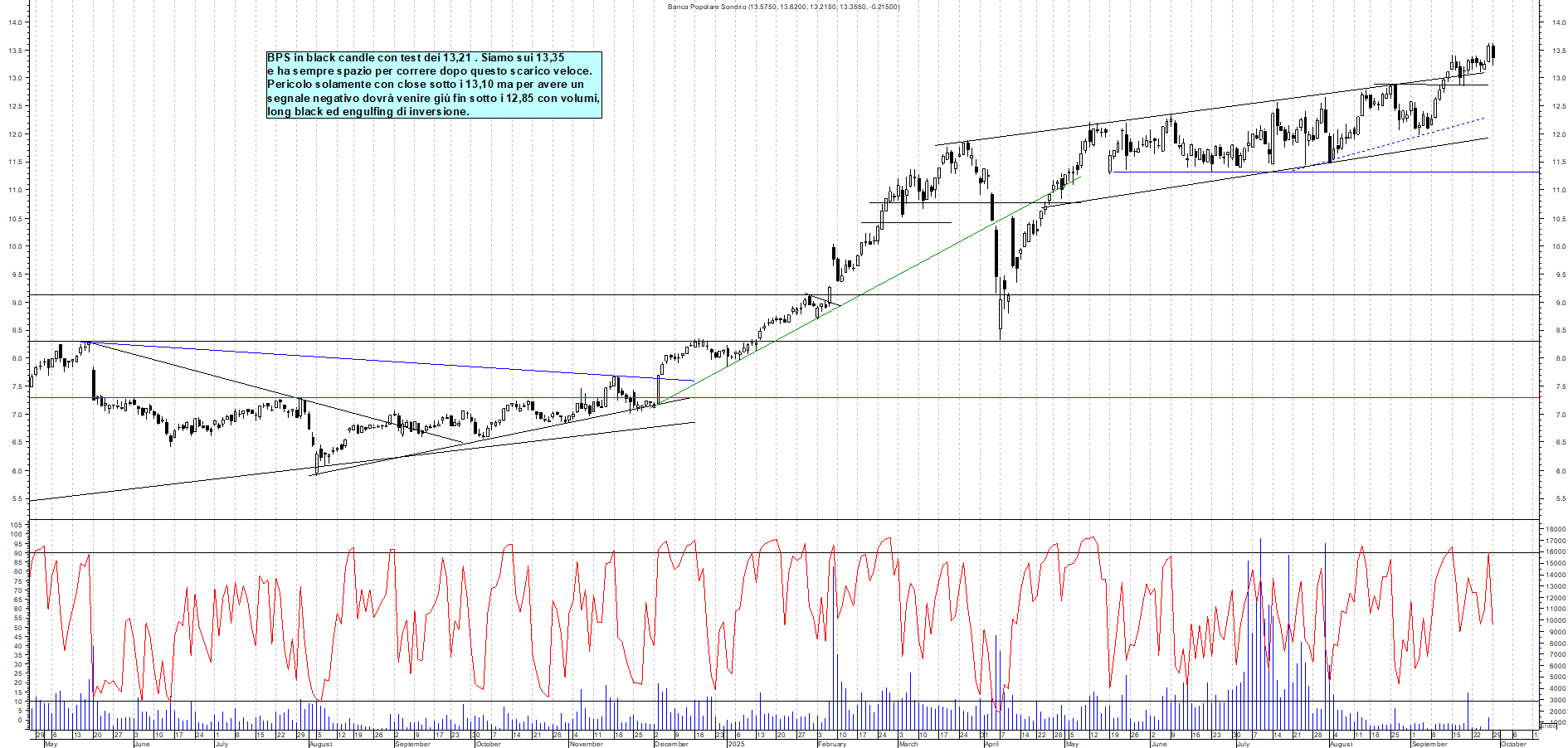Click the Banca Popolare Sondrio chart title
Viewport: 1568px width, 748px height.
tap(783, 7)
